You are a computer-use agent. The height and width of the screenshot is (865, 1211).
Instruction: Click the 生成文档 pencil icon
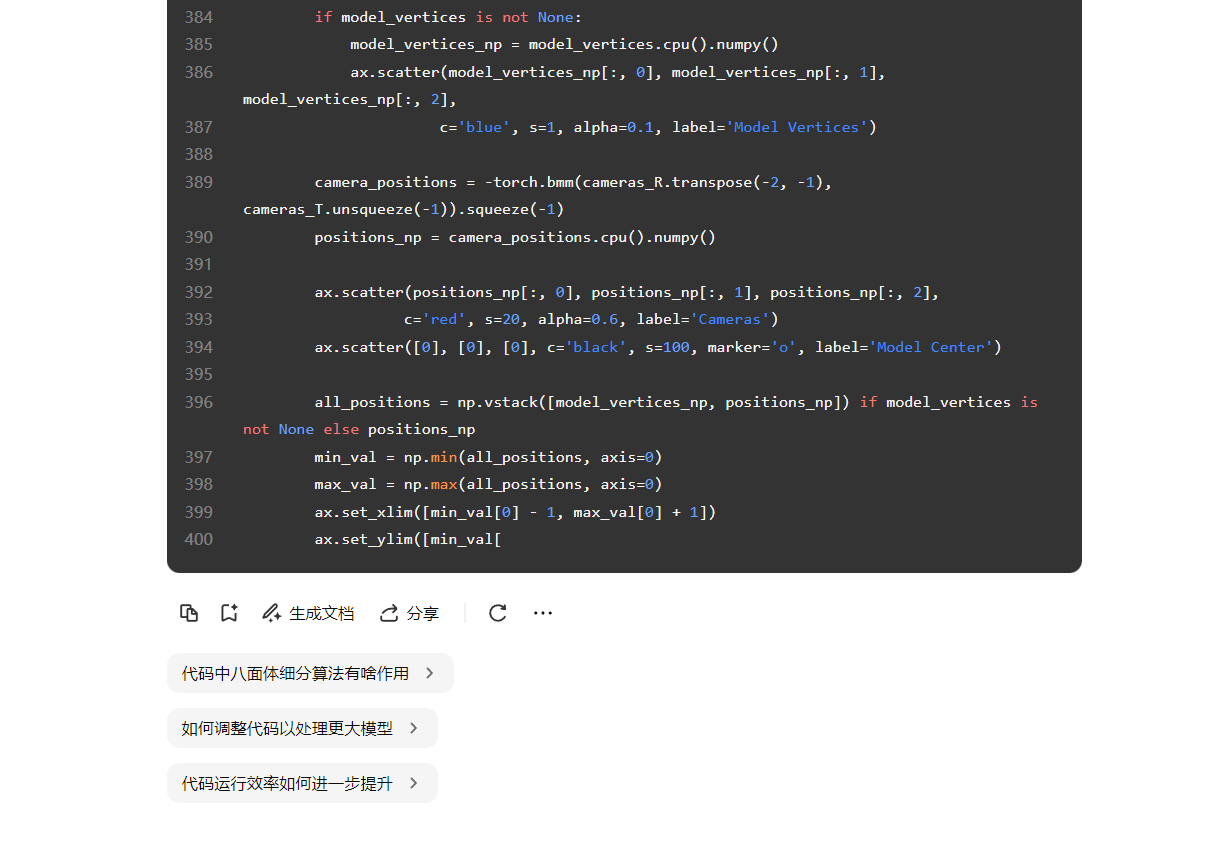pyautogui.click(x=271, y=613)
